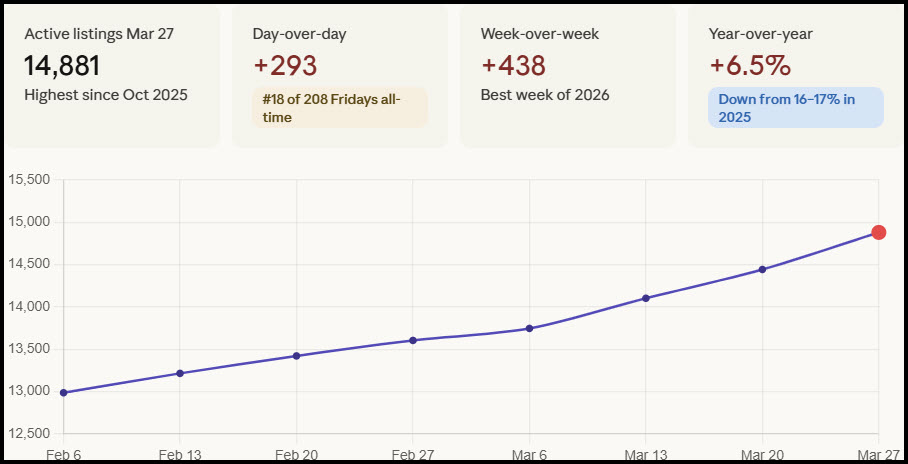
Task: Click the +438 week-over-week figure
Action: [513, 66]
